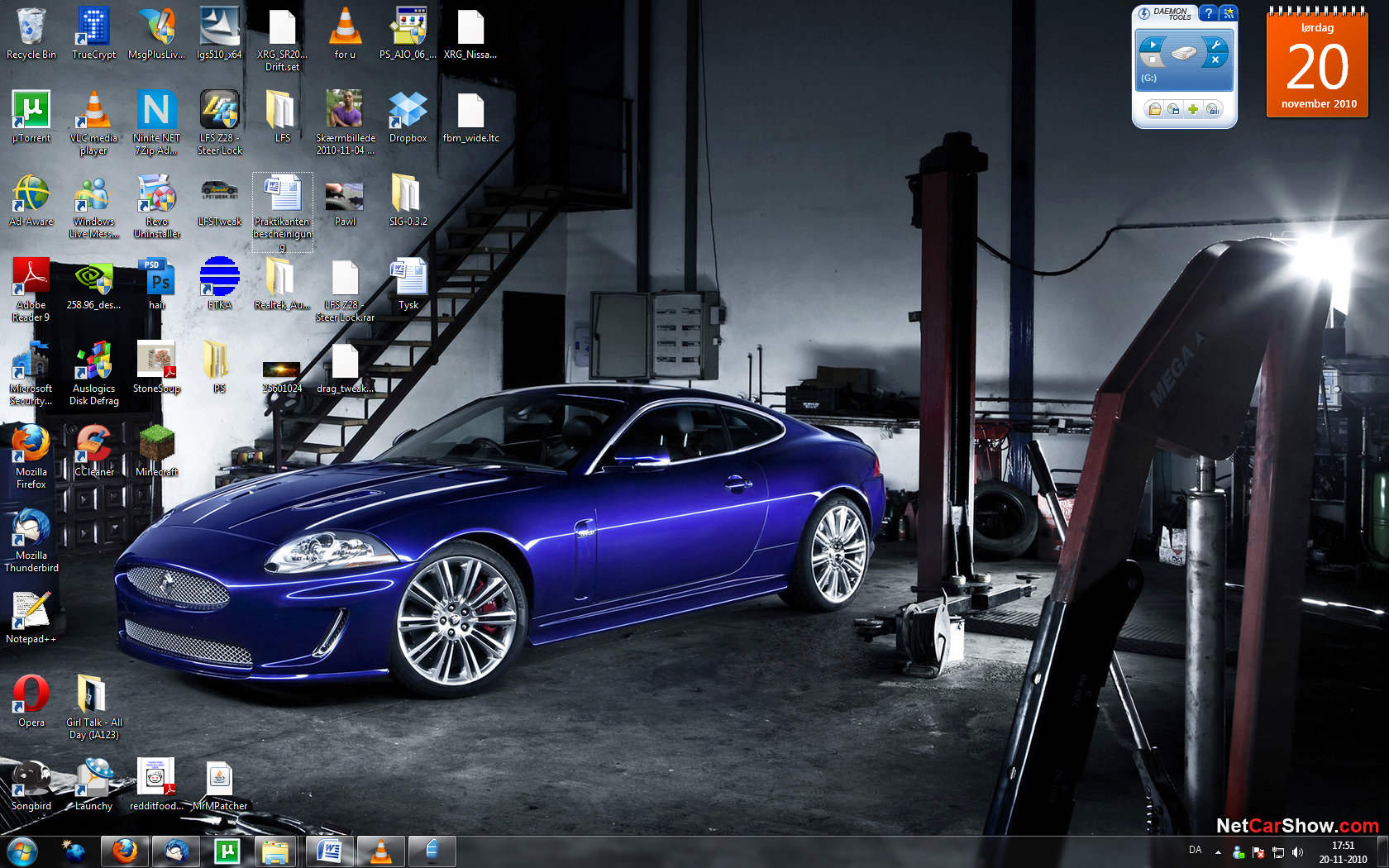Select the Mozilla Thunderbird desktop shortcut
Image resolution: width=1389 pixels, height=868 pixels.
31,541
